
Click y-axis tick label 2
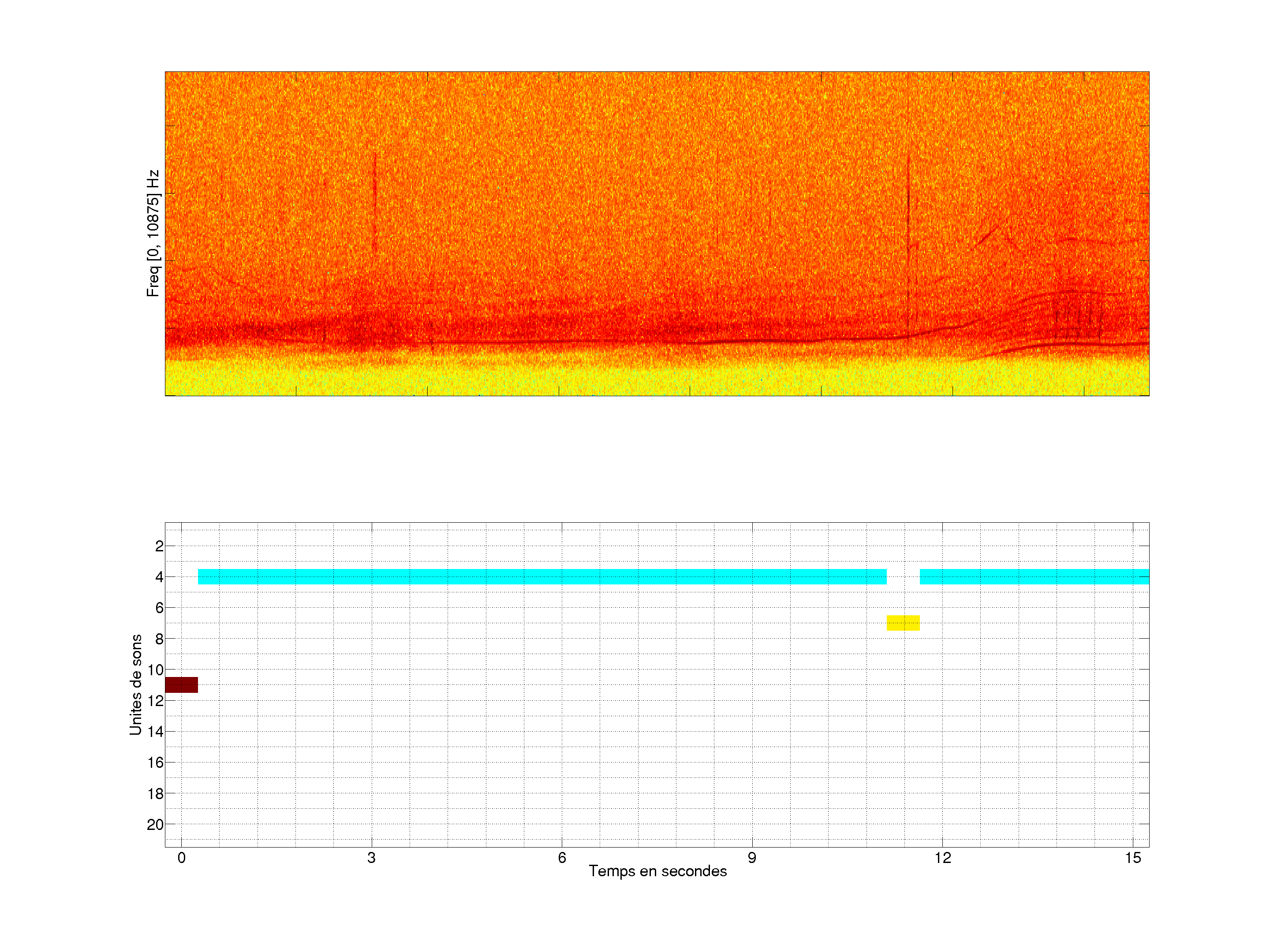[x=159, y=546]
